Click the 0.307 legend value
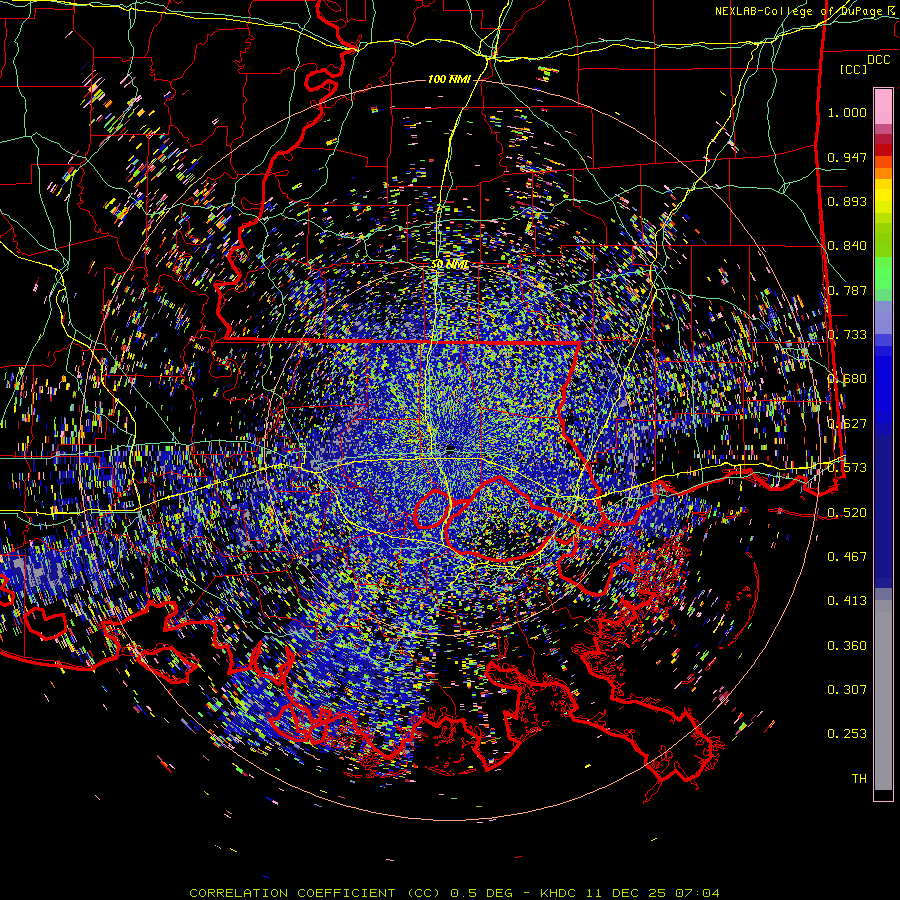 pos(847,689)
